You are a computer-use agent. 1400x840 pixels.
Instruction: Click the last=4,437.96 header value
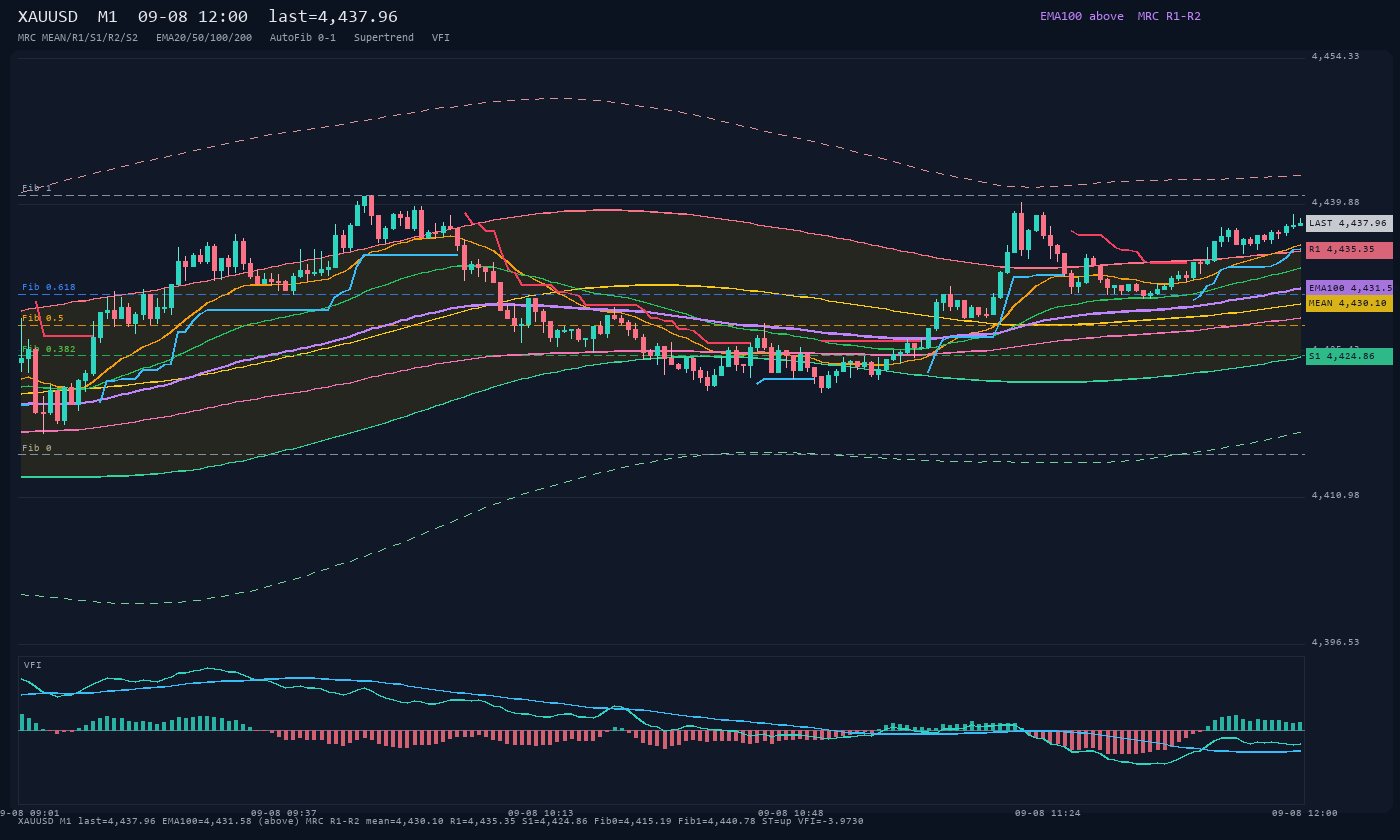coord(333,16)
